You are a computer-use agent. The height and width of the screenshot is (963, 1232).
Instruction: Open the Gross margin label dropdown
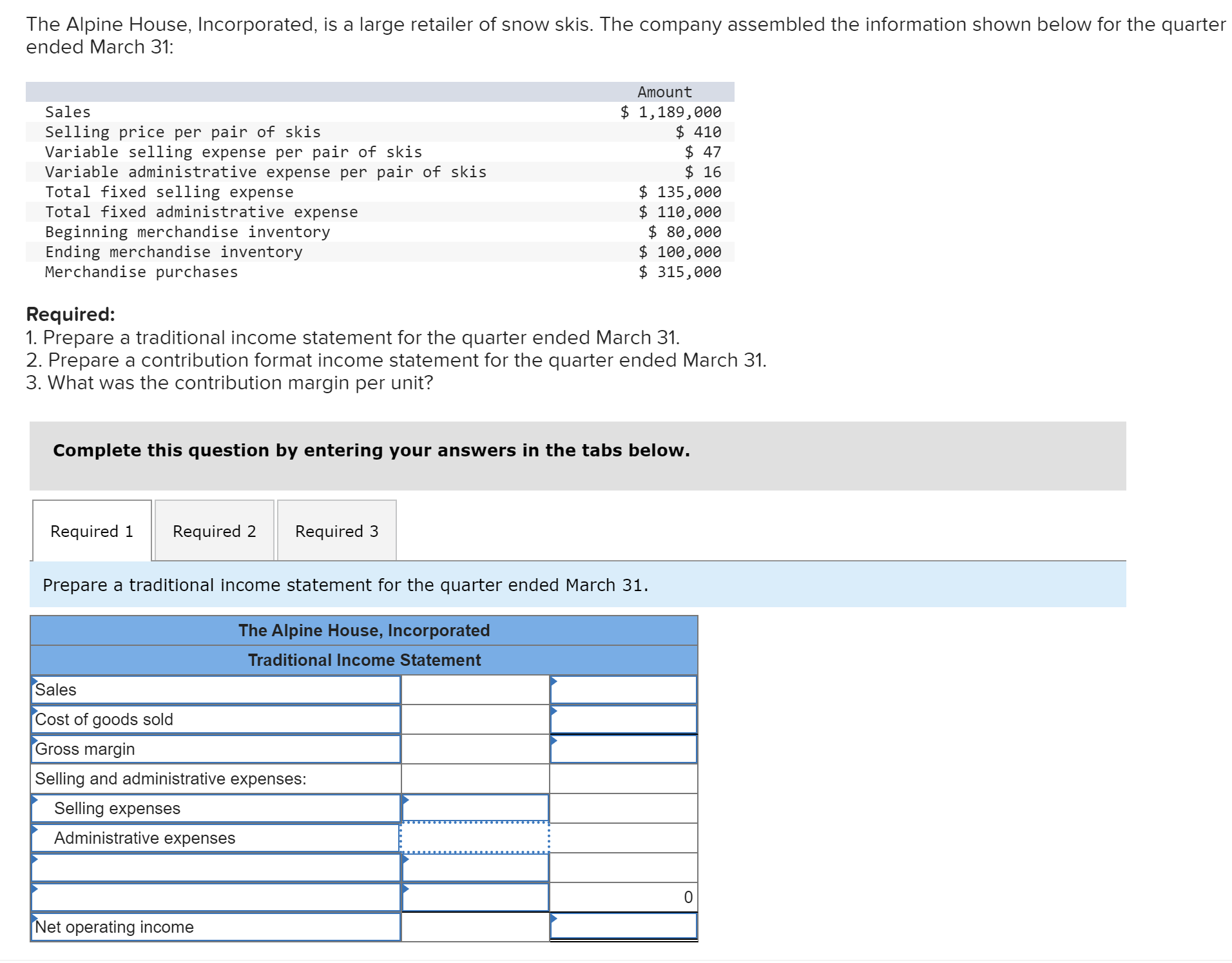pos(34,748)
